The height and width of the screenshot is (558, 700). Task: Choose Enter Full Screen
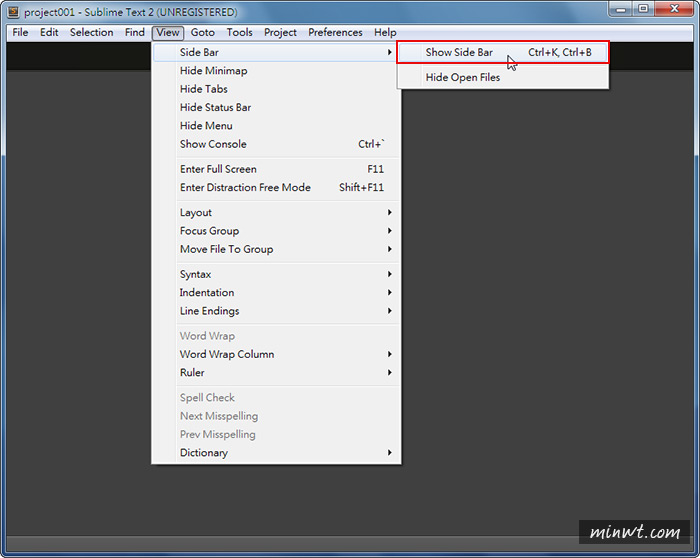pos(275,169)
